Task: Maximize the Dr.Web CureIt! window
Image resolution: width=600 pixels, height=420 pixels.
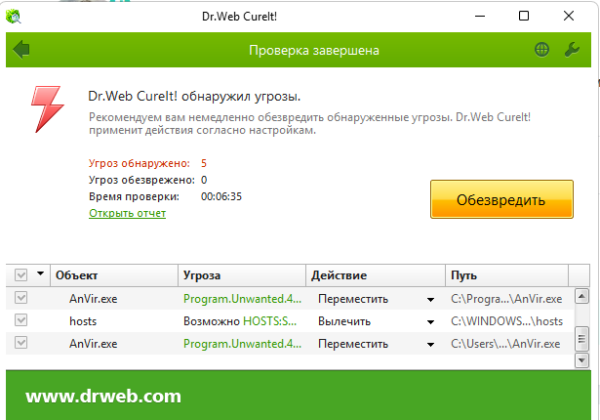Action: [x=524, y=16]
